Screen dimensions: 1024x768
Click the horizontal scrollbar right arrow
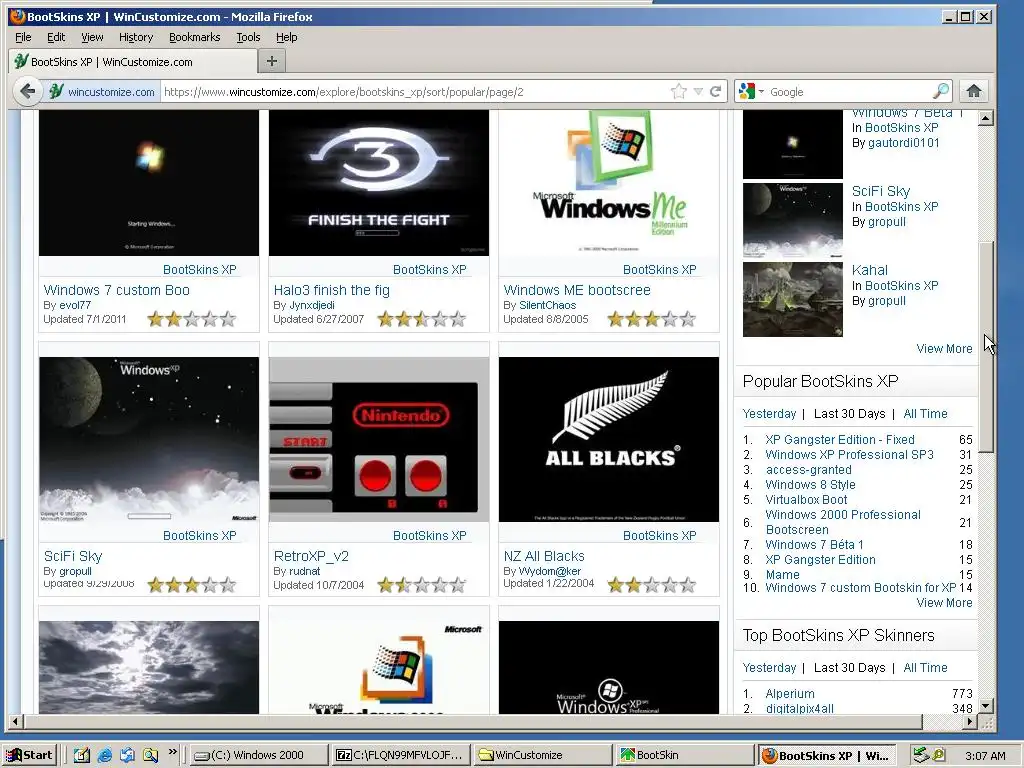(971, 722)
